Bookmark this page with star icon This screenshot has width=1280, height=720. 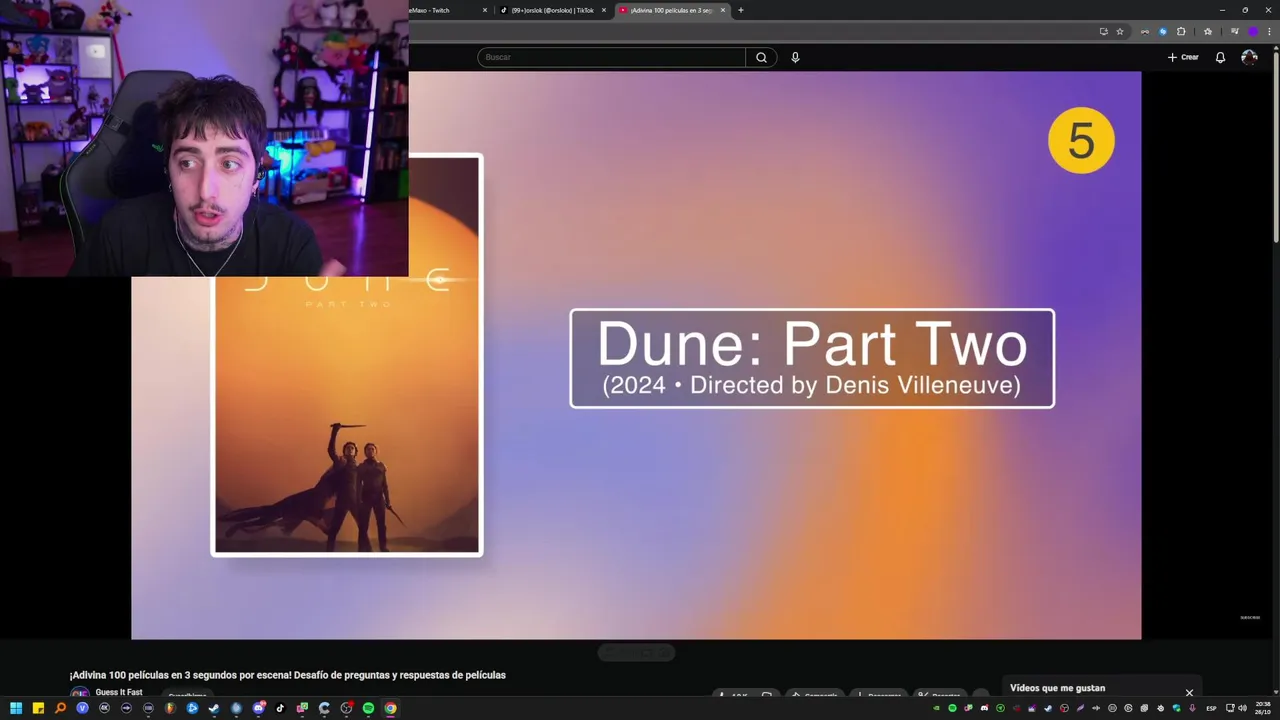pyautogui.click(x=1120, y=31)
